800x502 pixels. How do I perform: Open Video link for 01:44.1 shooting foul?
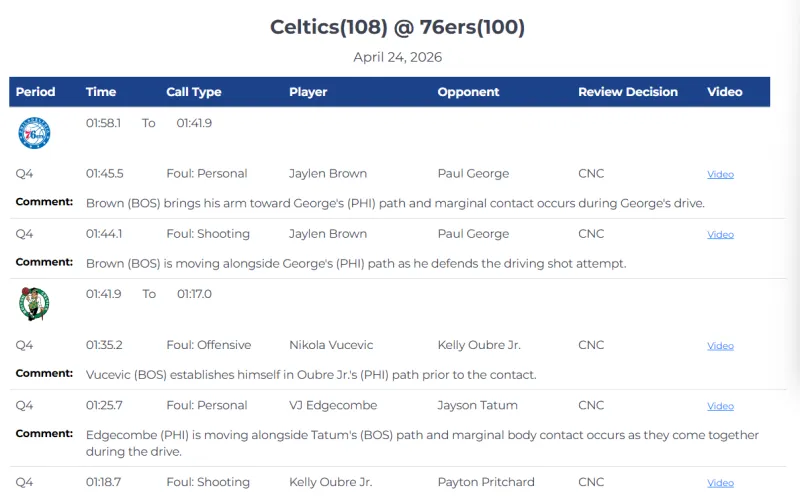pyautogui.click(x=720, y=235)
